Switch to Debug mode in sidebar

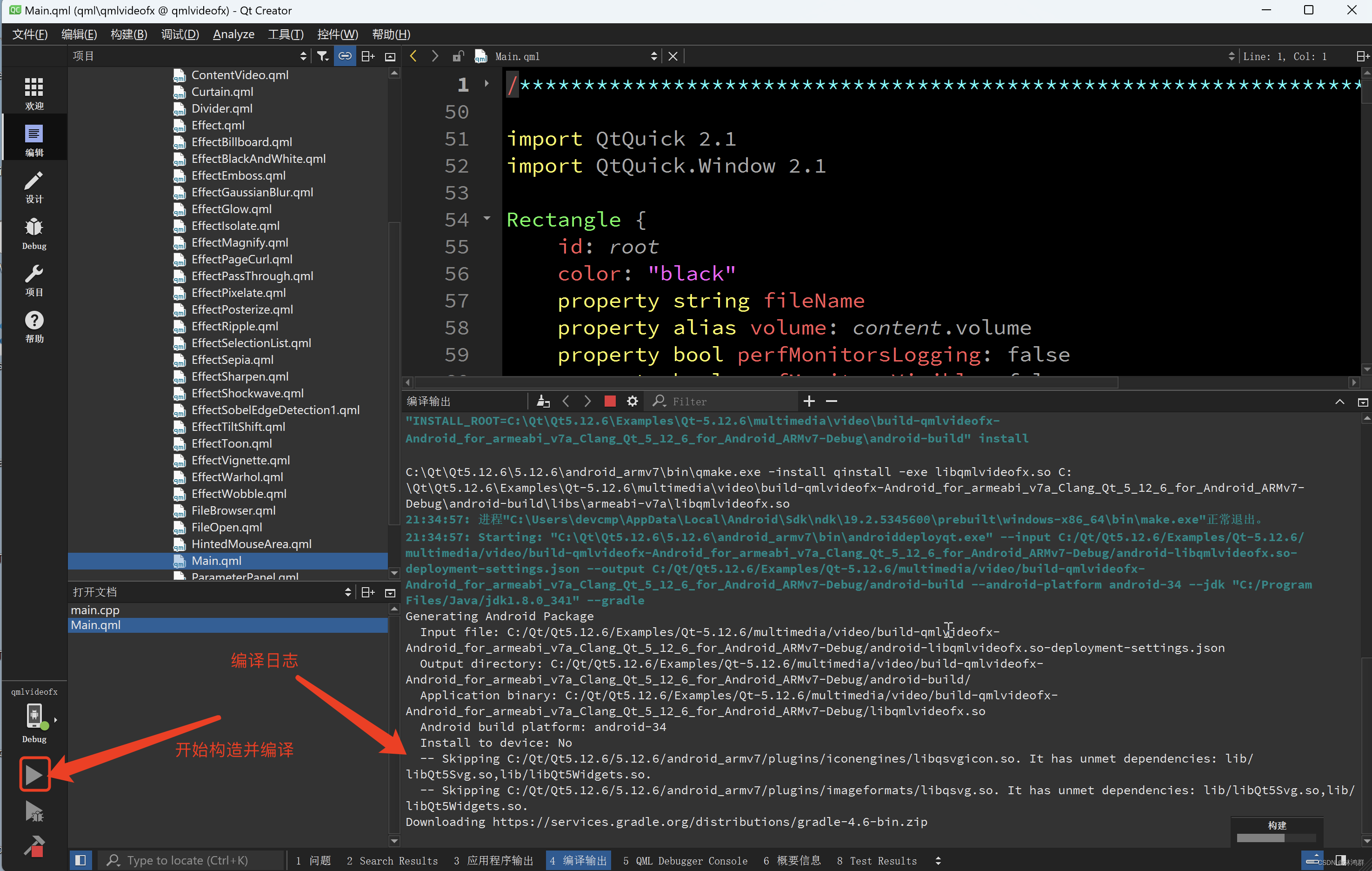tap(33, 234)
